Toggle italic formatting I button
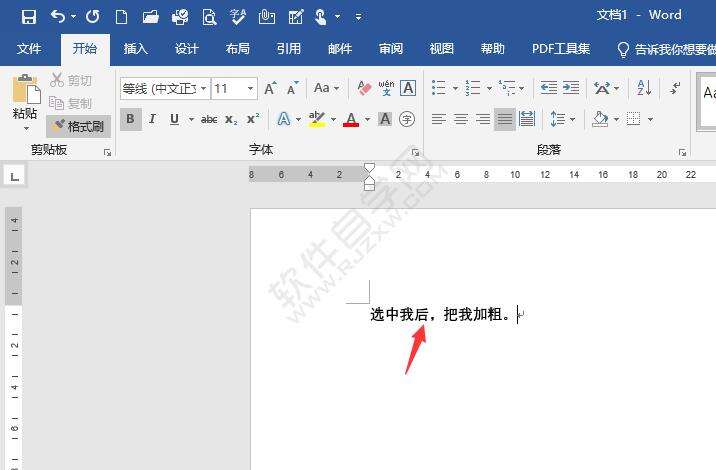 click(153, 119)
